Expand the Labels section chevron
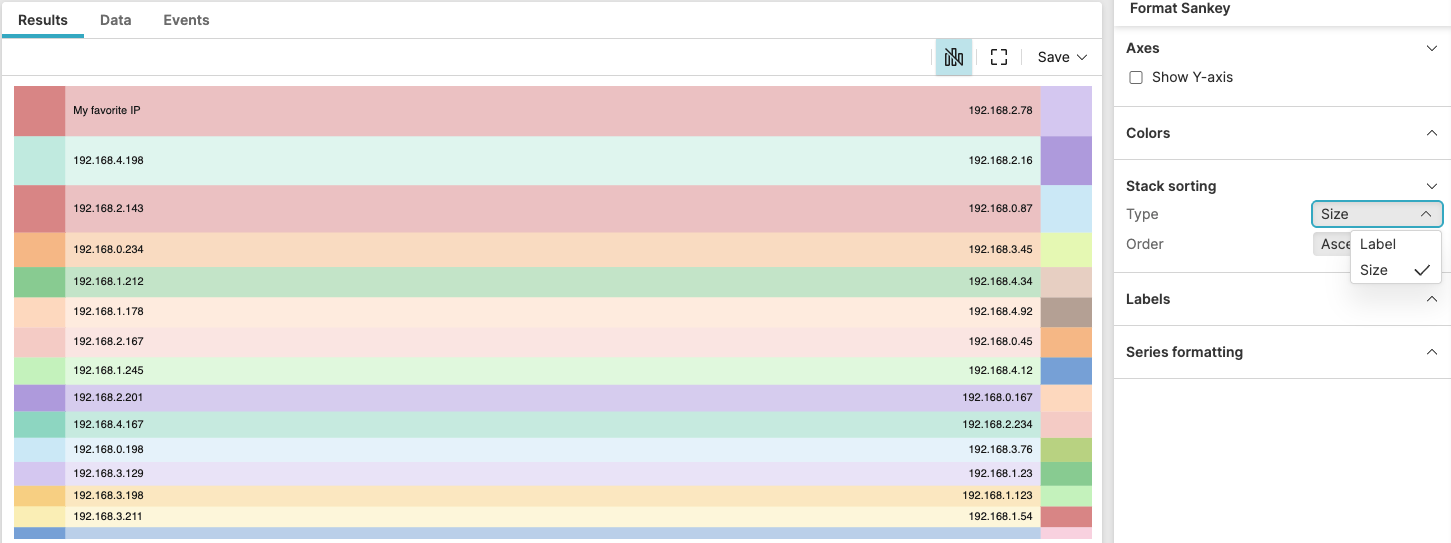 [x=1432, y=299]
